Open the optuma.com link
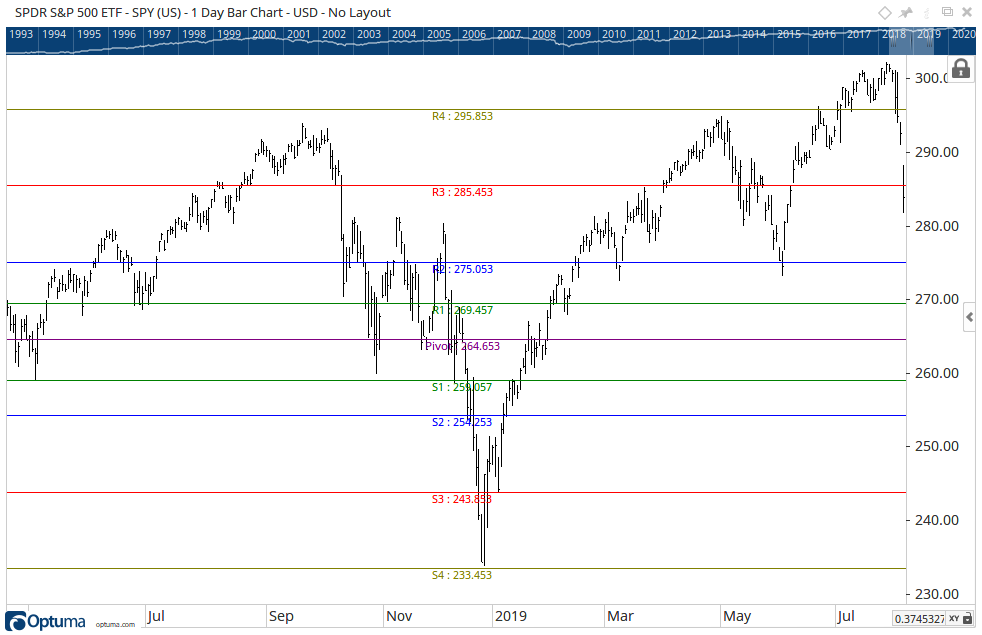 (x=115, y=624)
